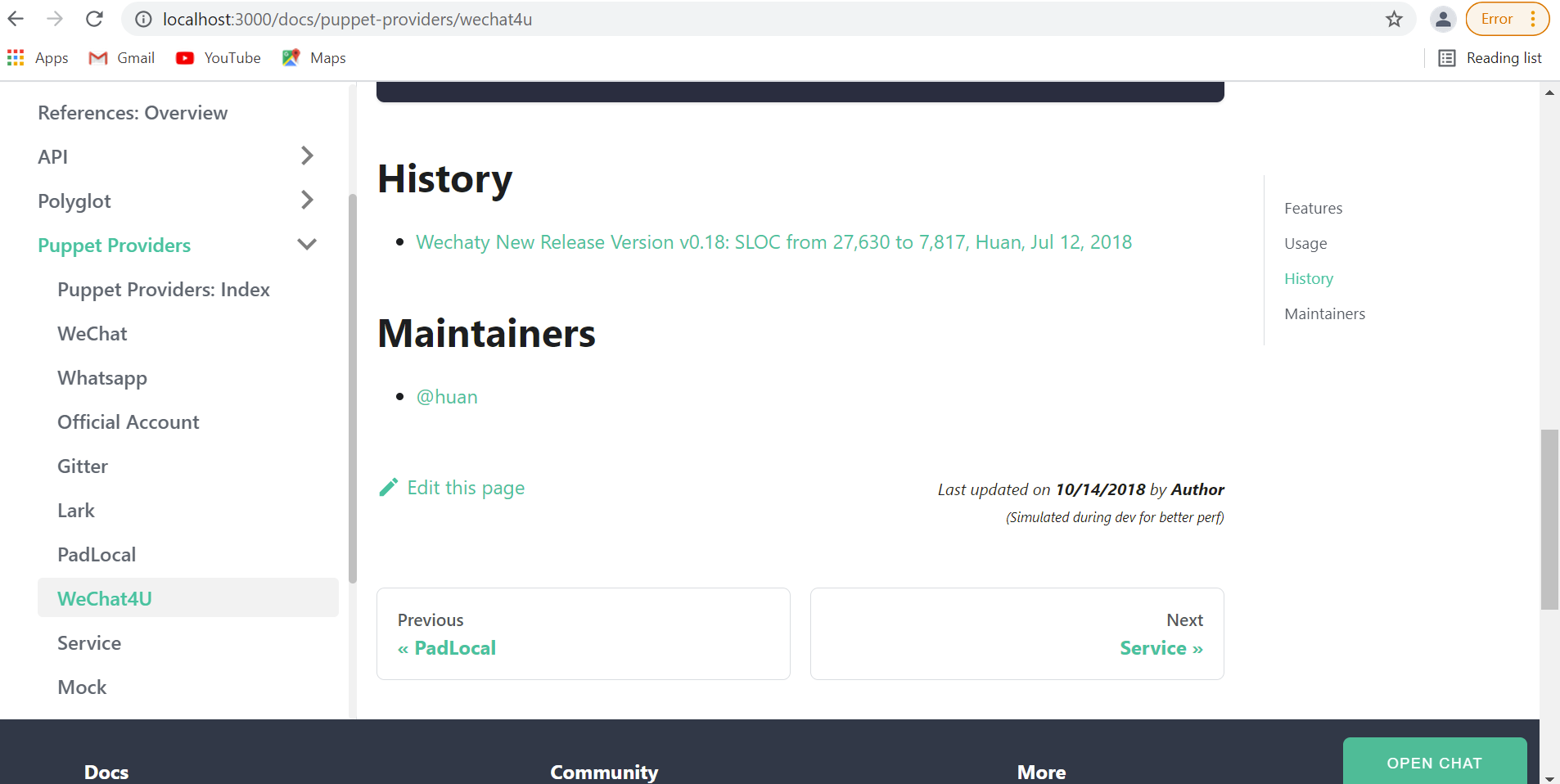
Task: Go back in browser history
Action: 16,19
